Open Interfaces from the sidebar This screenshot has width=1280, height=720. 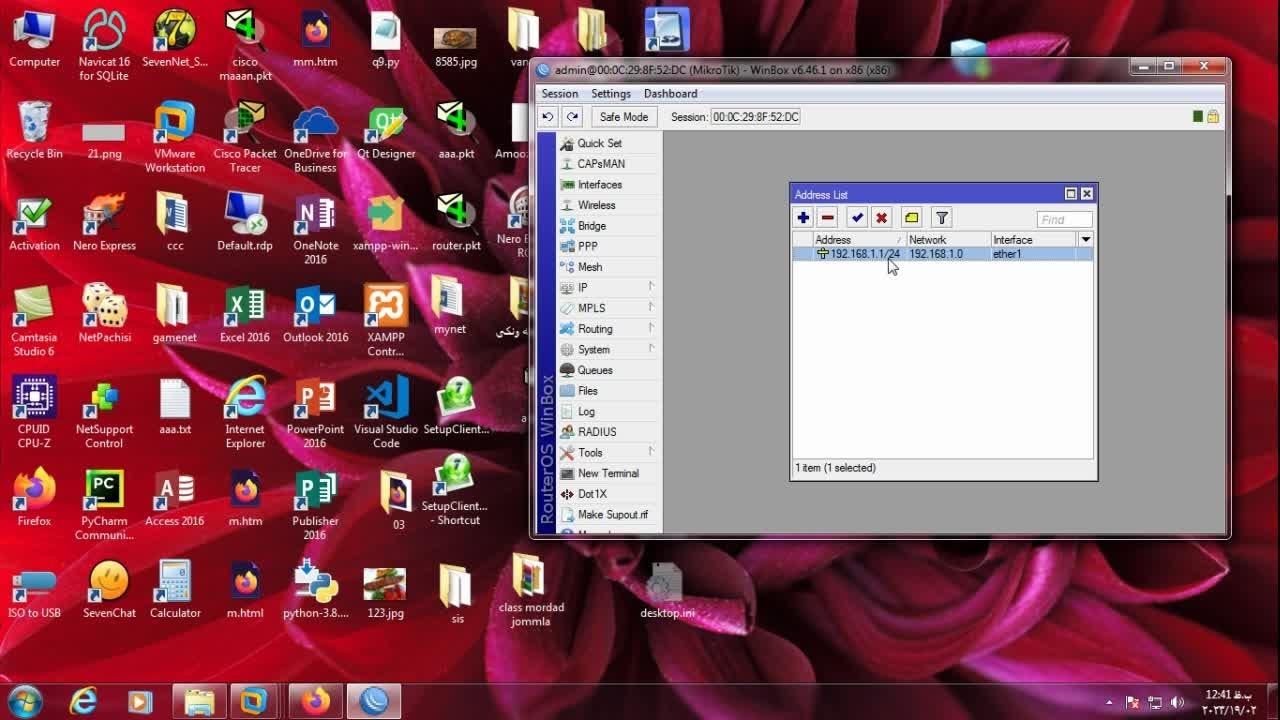coord(599,185)
